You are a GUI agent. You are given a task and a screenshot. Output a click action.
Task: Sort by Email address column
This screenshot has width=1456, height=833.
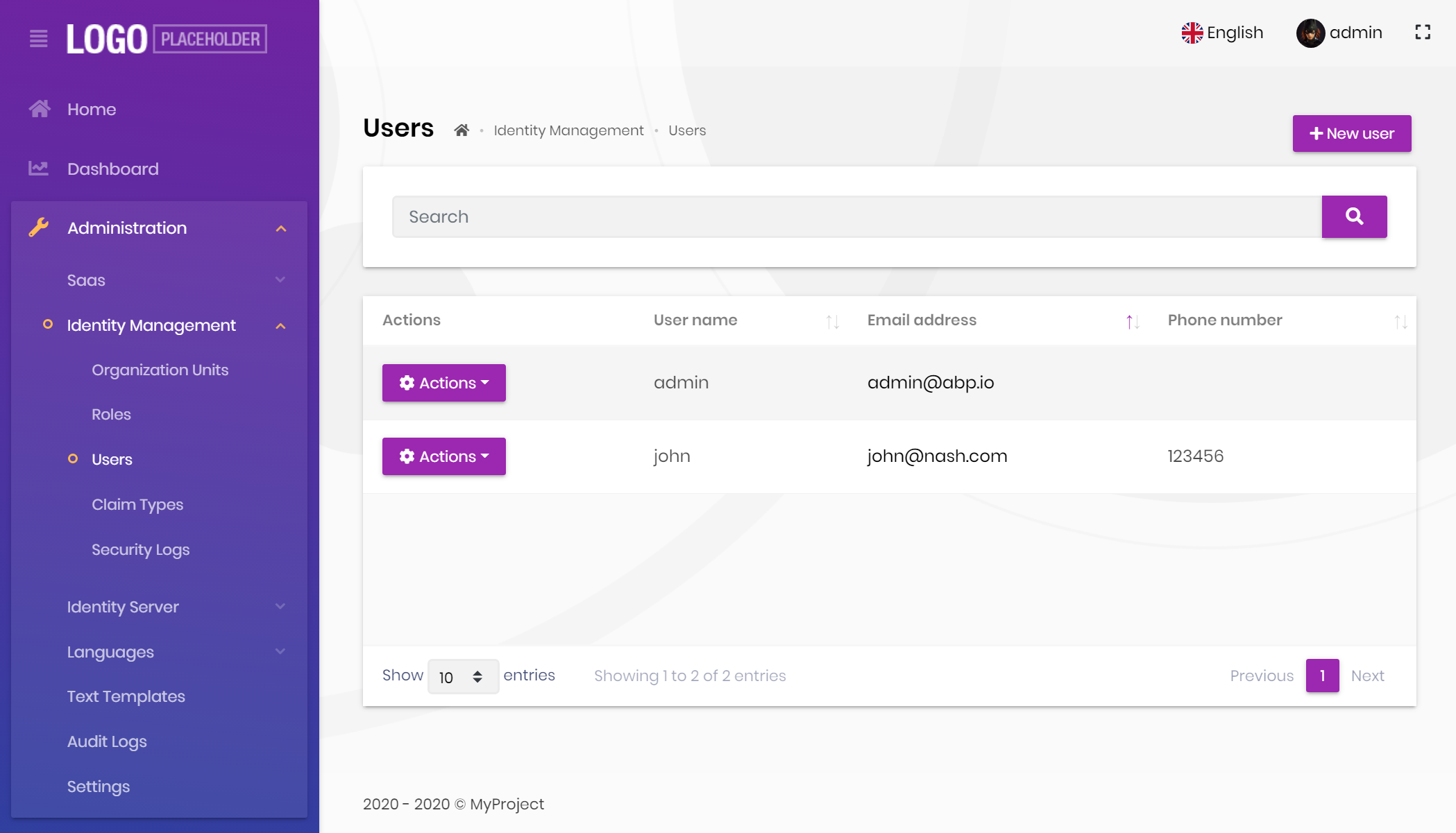[1131, 321]
